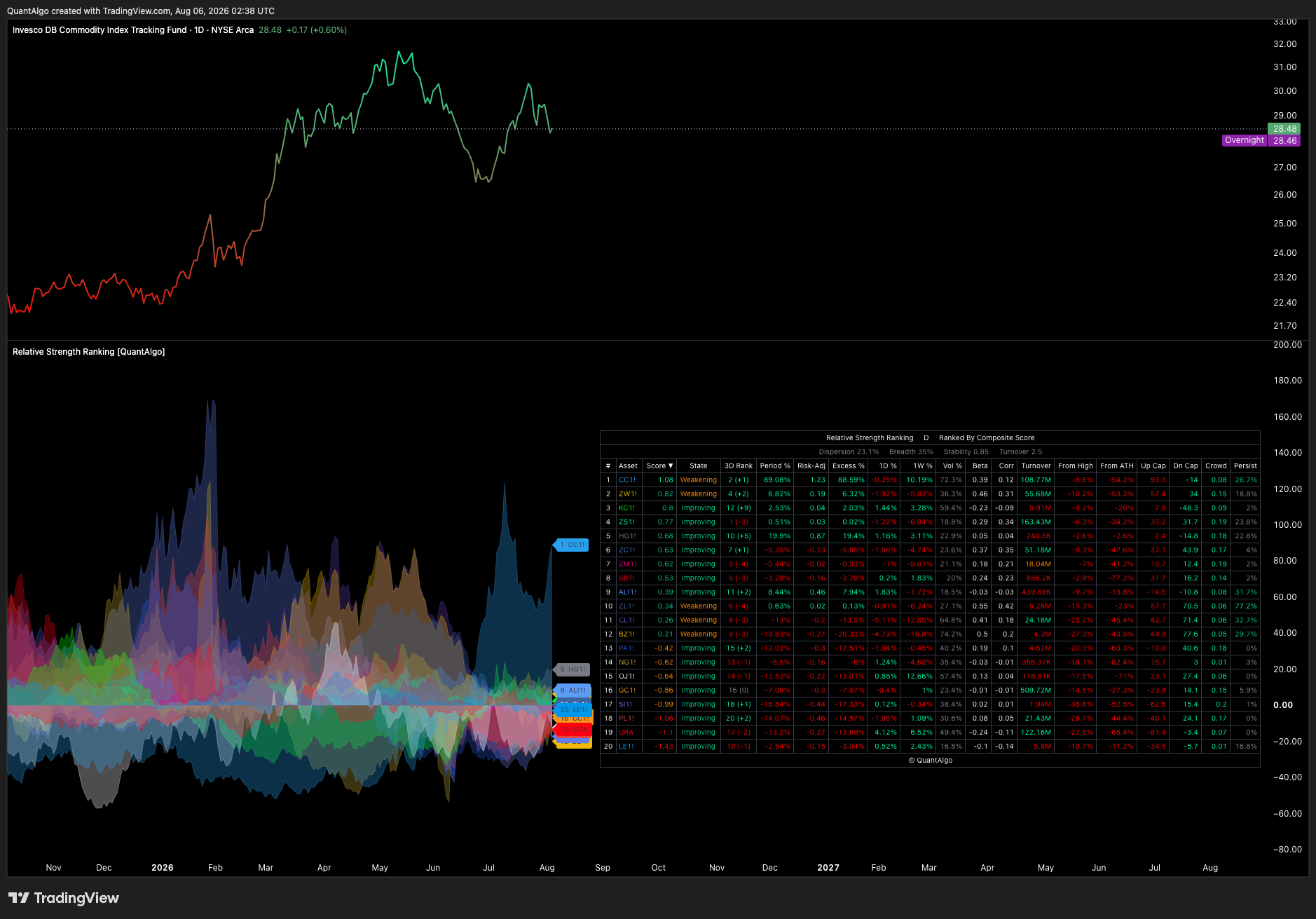Click the 509.72M turnover value for GC1!
Image resolution: width=1316 pixels, height=919 pixels.
[x=1036, y=690]
